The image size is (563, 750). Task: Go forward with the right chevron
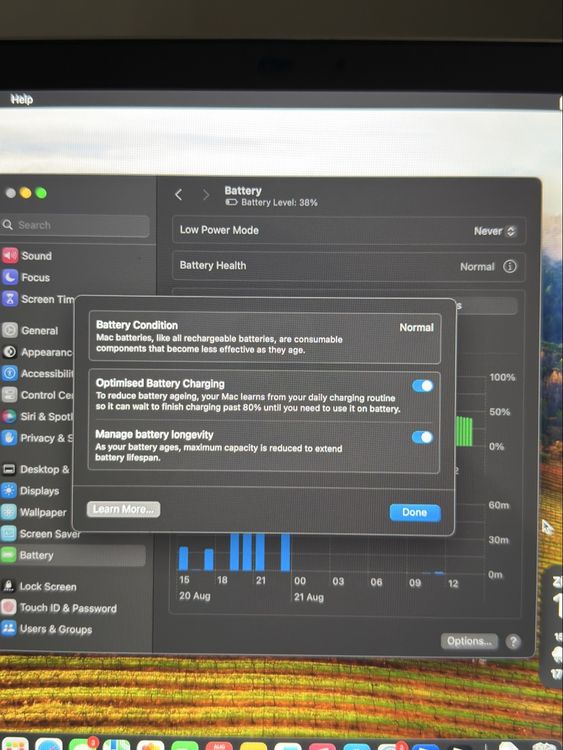pyautogui.click(x=206, y=195)
